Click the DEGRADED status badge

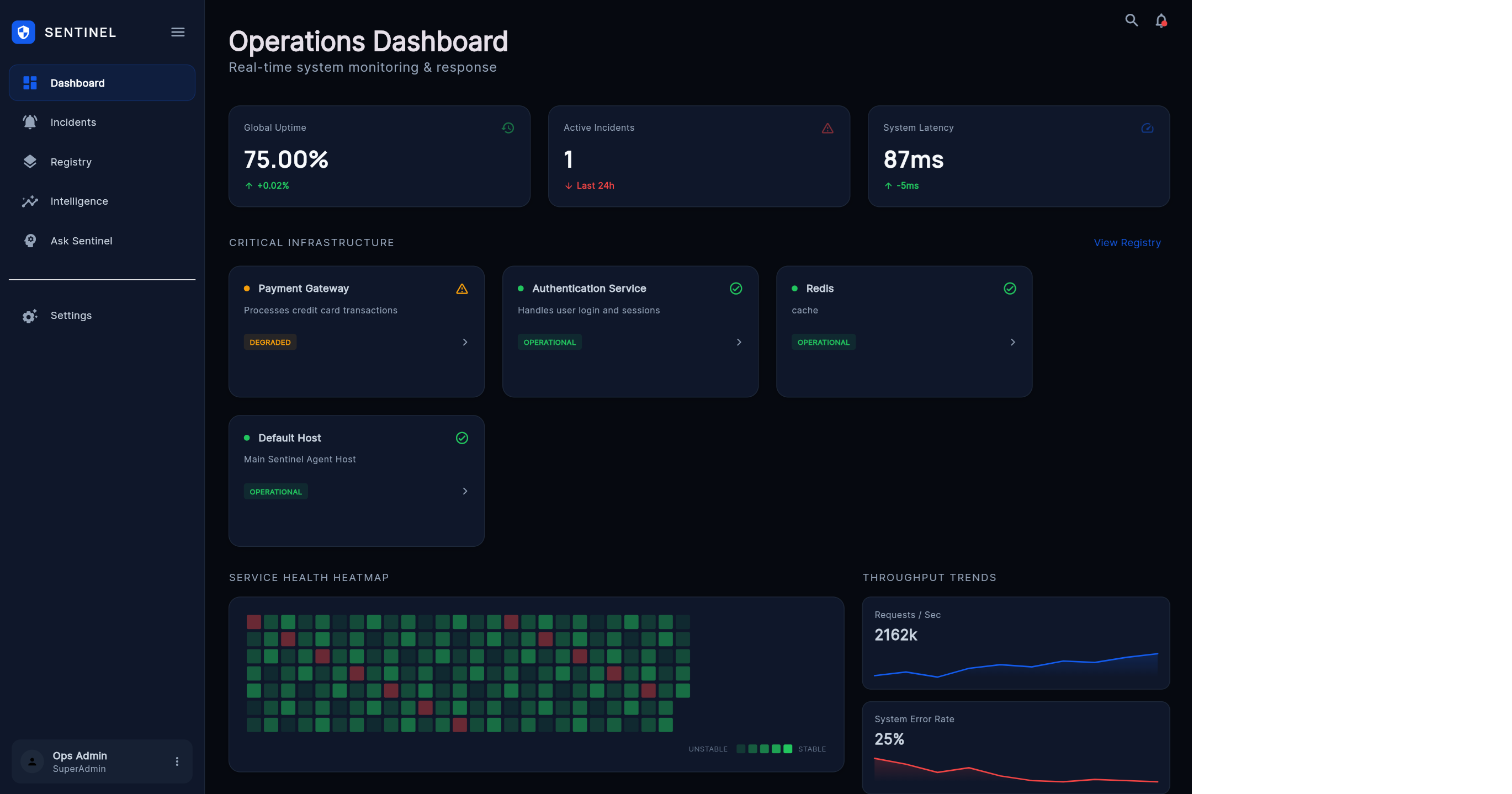pyautogui.click(x=270, y=342)
